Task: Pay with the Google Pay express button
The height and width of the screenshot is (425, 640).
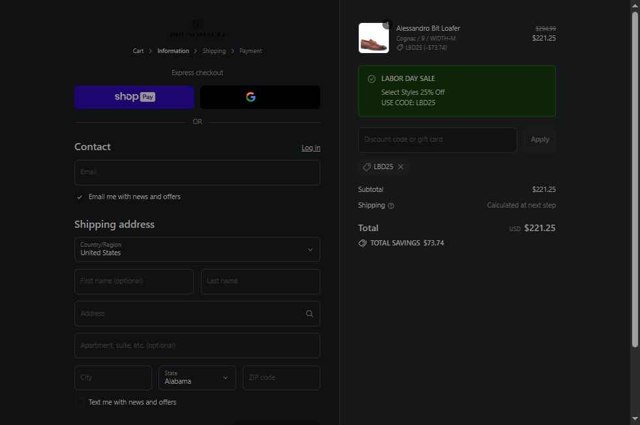Action: [260, 97]
